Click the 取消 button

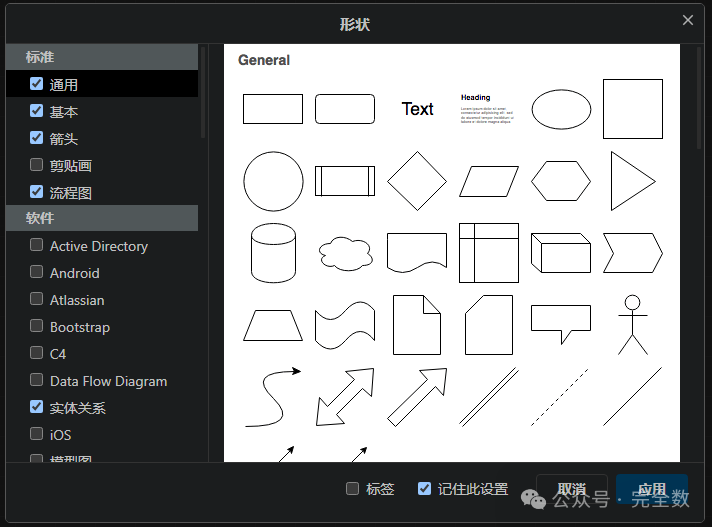pyautogui.click(x=571, y=489)
